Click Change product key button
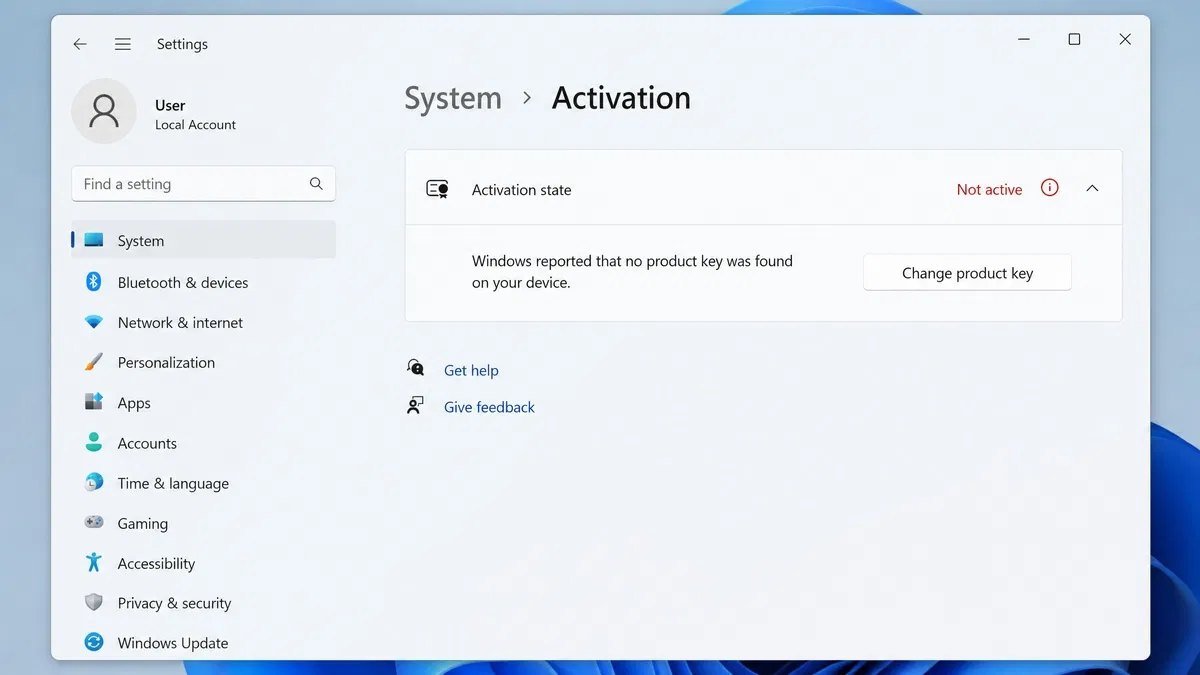1200x675 pixels. point(967,273)
